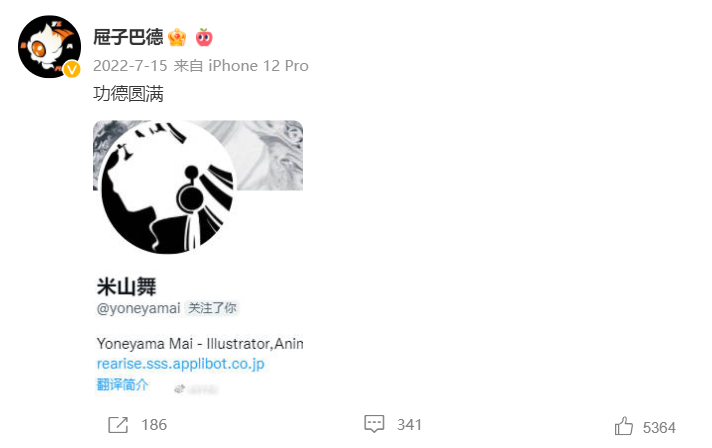Open the poster's round avatar picture
Viewport: 712px width, 448px height.
49,47
